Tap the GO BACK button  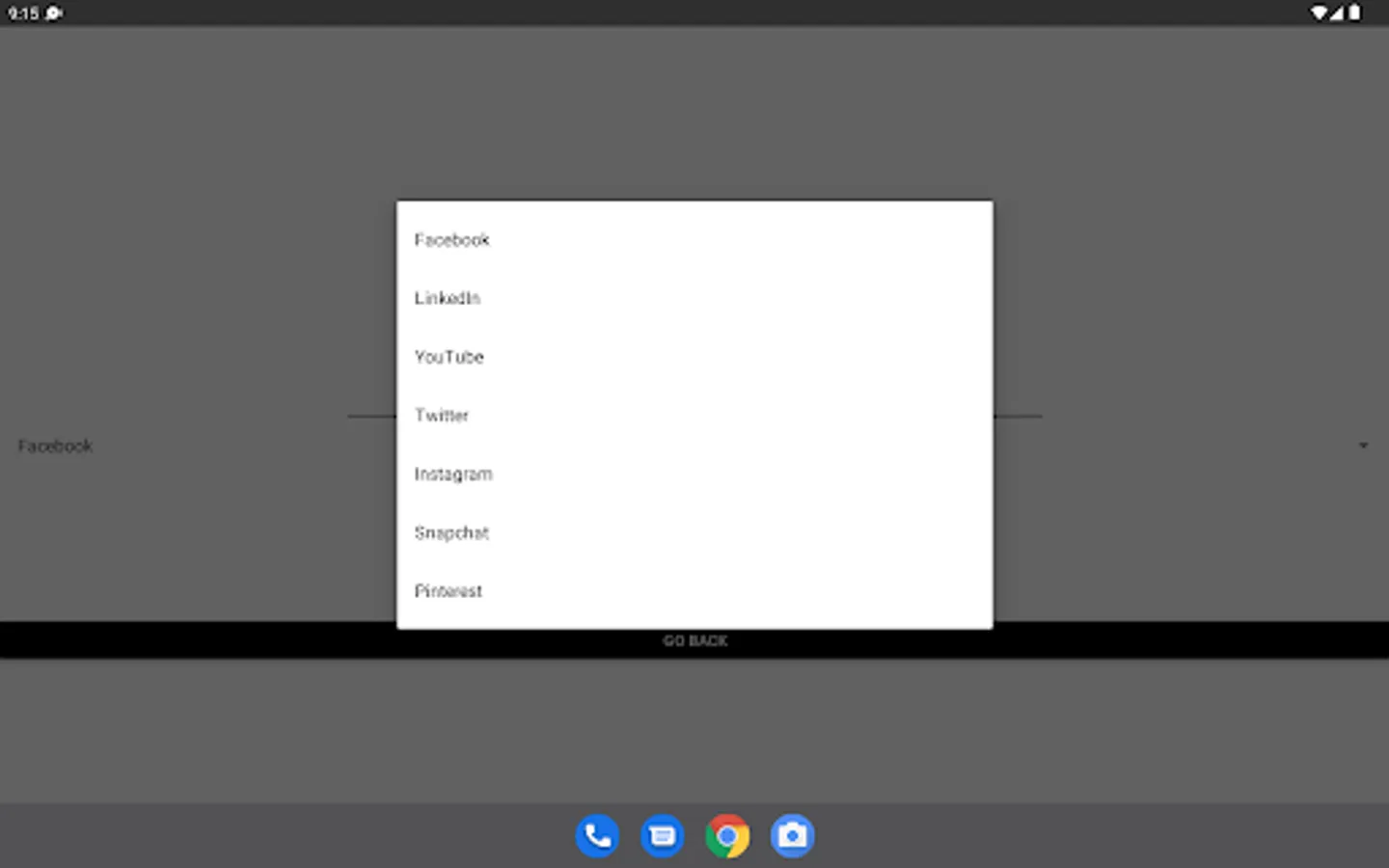tap(694, 640)
